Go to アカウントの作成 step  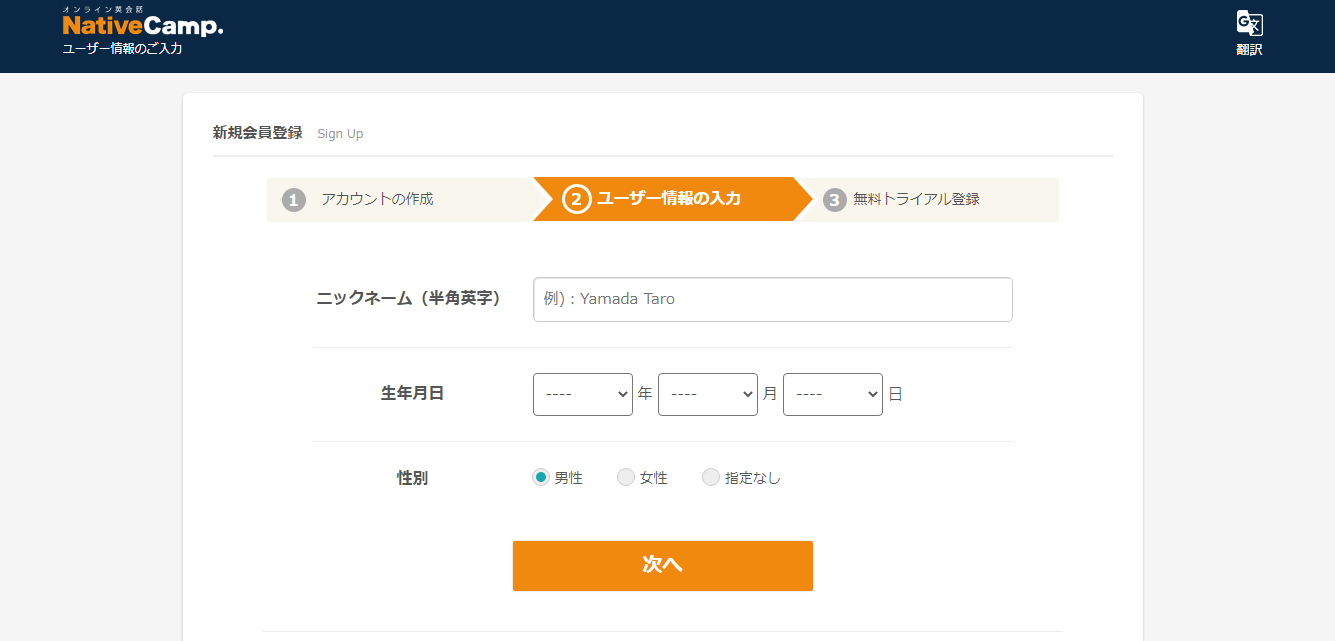click(377, 199)
